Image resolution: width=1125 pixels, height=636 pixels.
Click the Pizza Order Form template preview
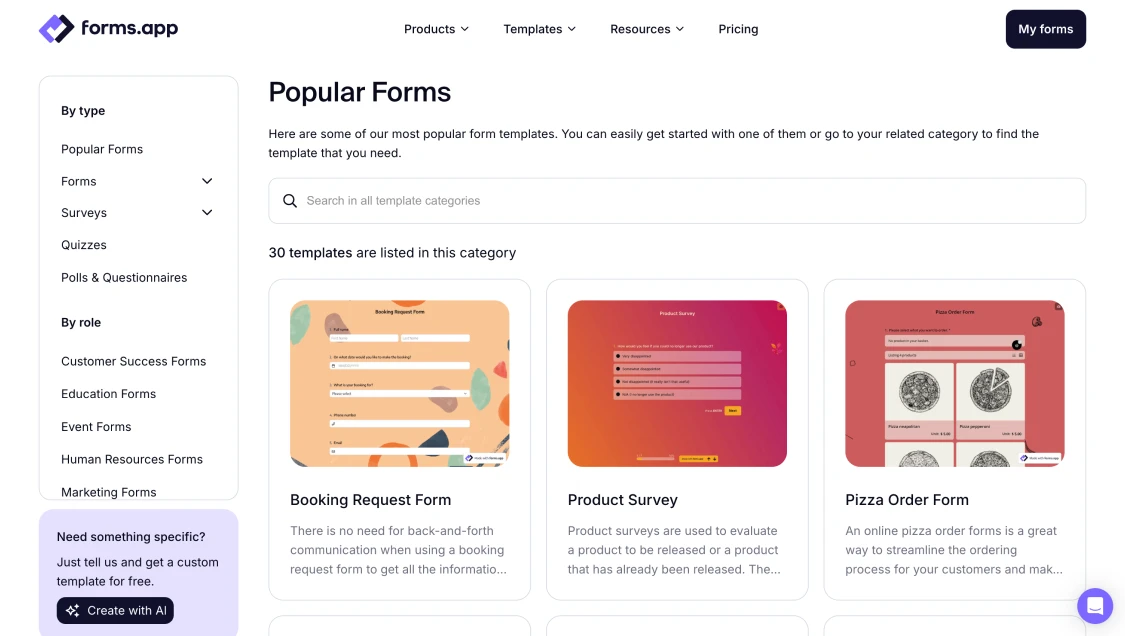(x=954, y=383)
